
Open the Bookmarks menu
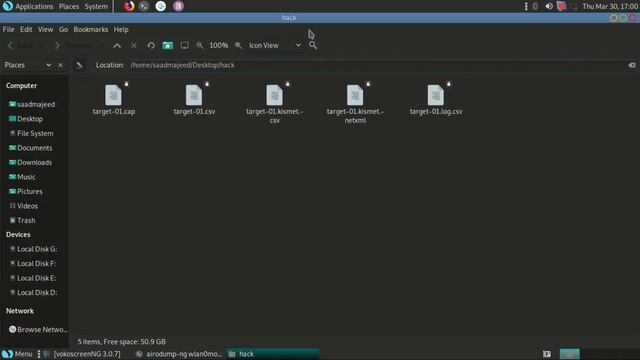(91, 29)
